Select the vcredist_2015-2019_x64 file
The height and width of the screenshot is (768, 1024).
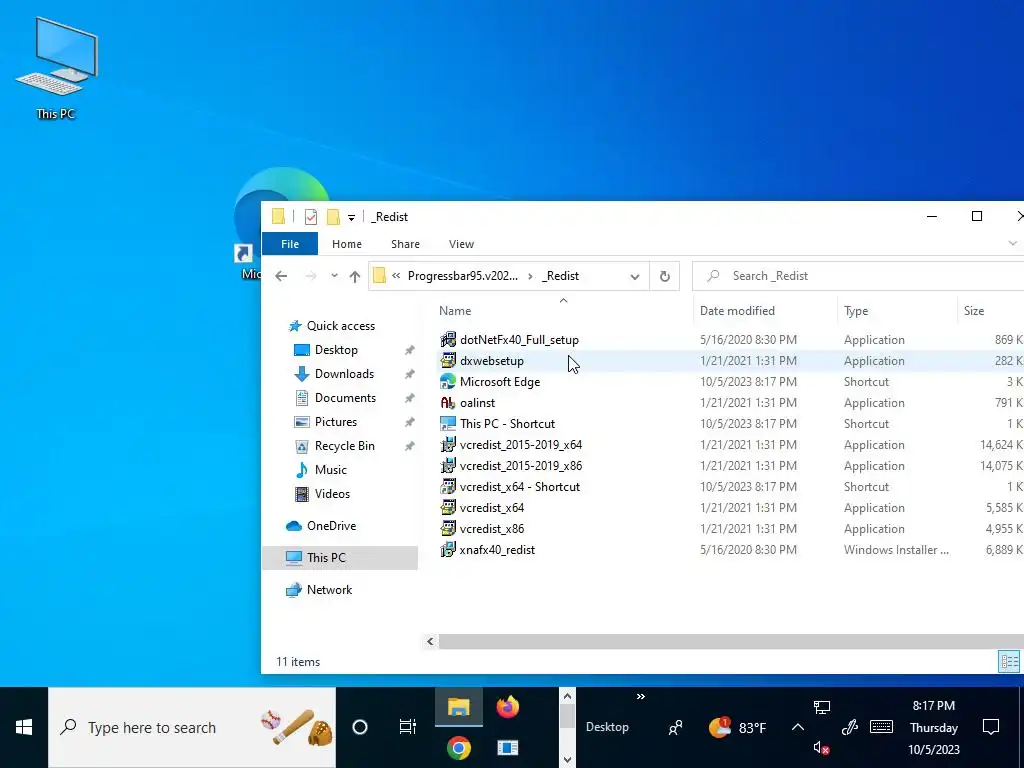point(520,445)
